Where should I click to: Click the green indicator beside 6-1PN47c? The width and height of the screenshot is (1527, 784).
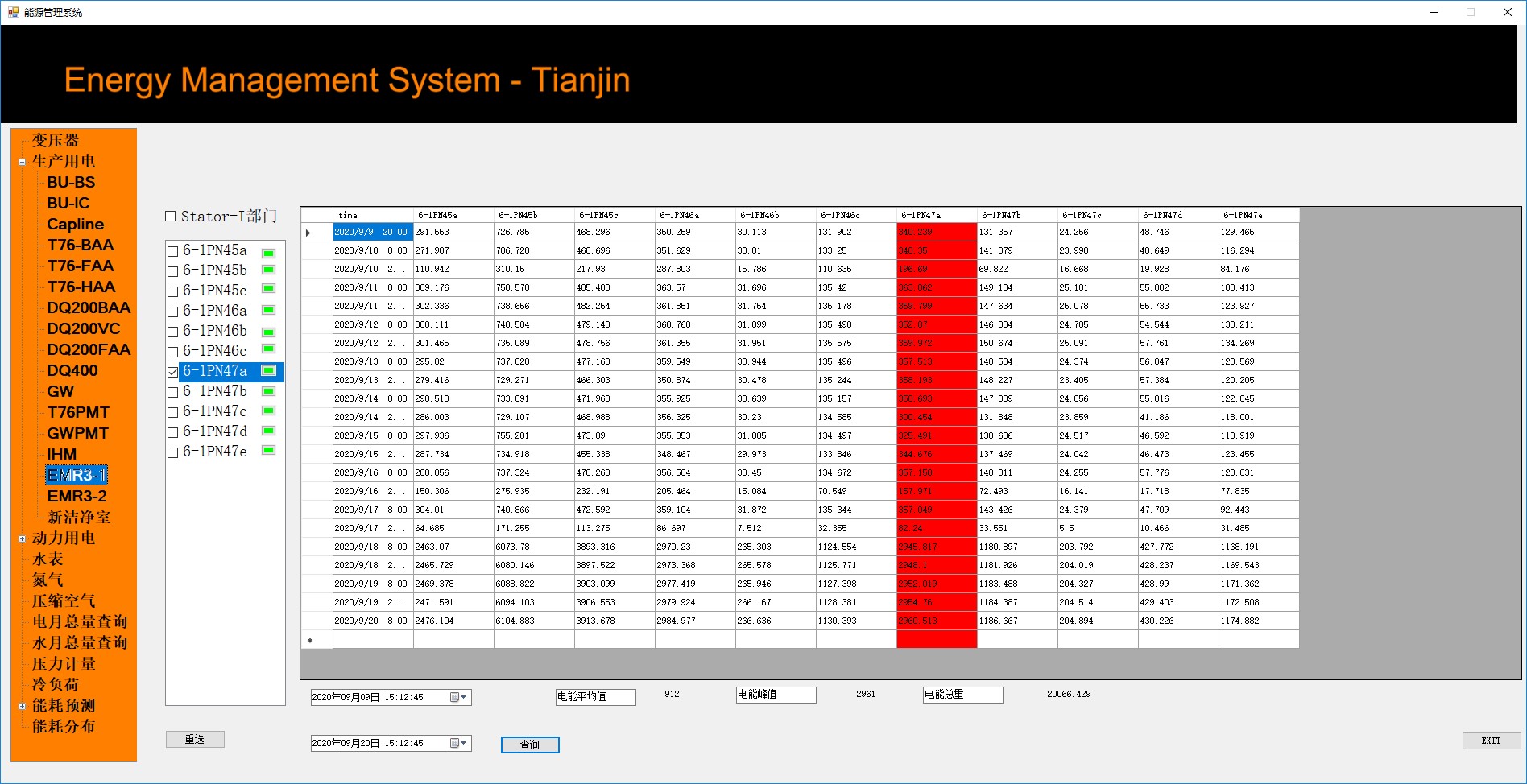(x=269, y=410)
